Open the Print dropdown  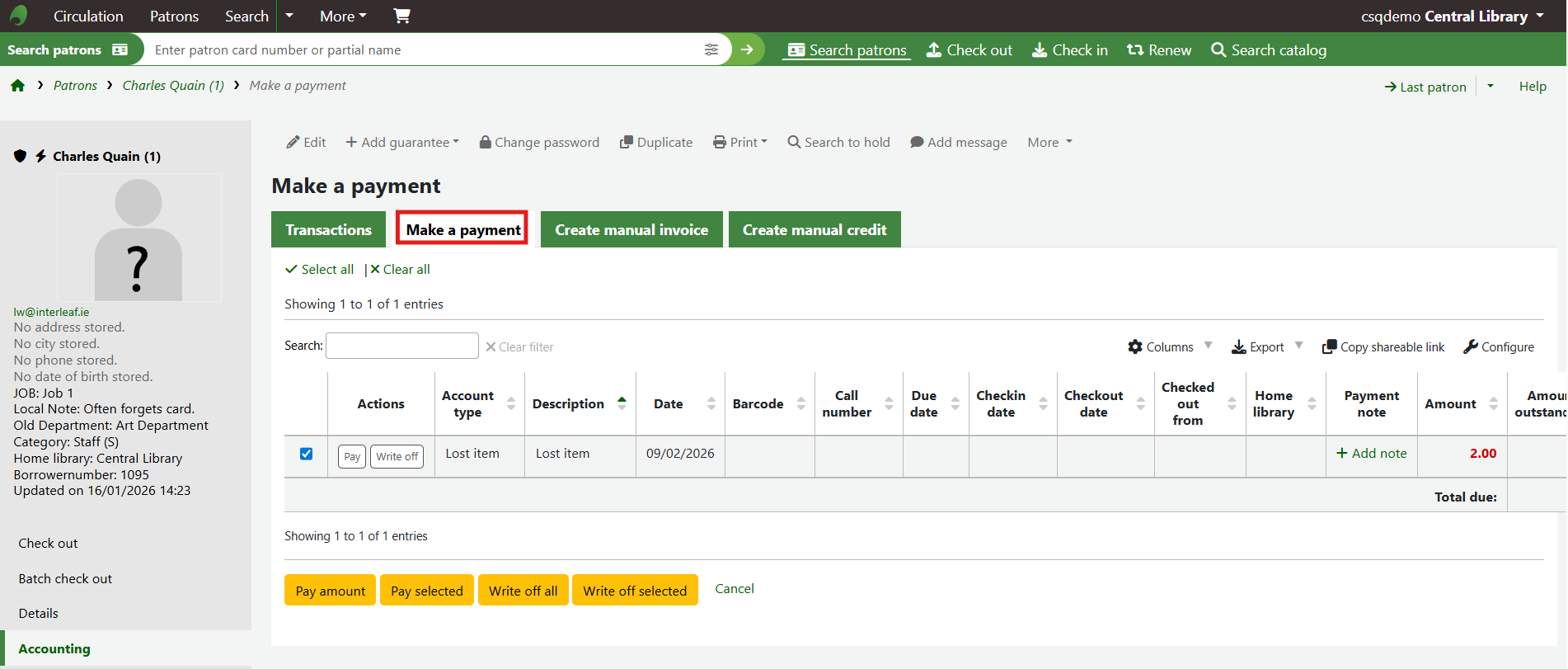740,142
